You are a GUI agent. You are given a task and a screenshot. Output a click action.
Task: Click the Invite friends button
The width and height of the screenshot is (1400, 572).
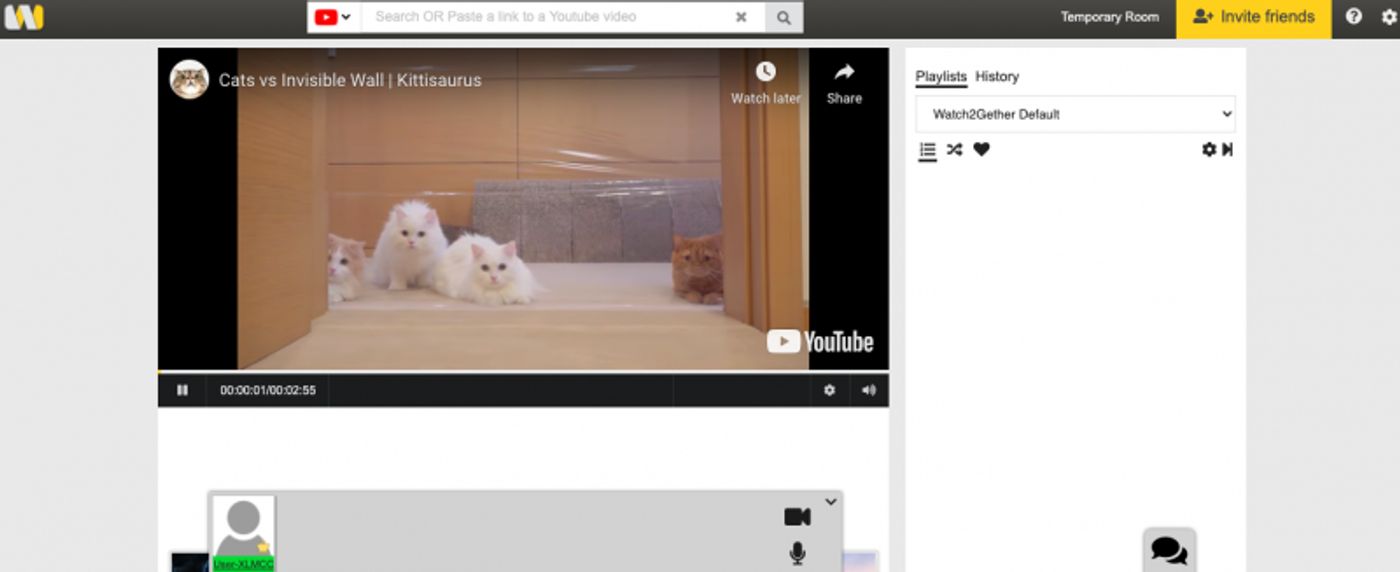pos(1253,17)
